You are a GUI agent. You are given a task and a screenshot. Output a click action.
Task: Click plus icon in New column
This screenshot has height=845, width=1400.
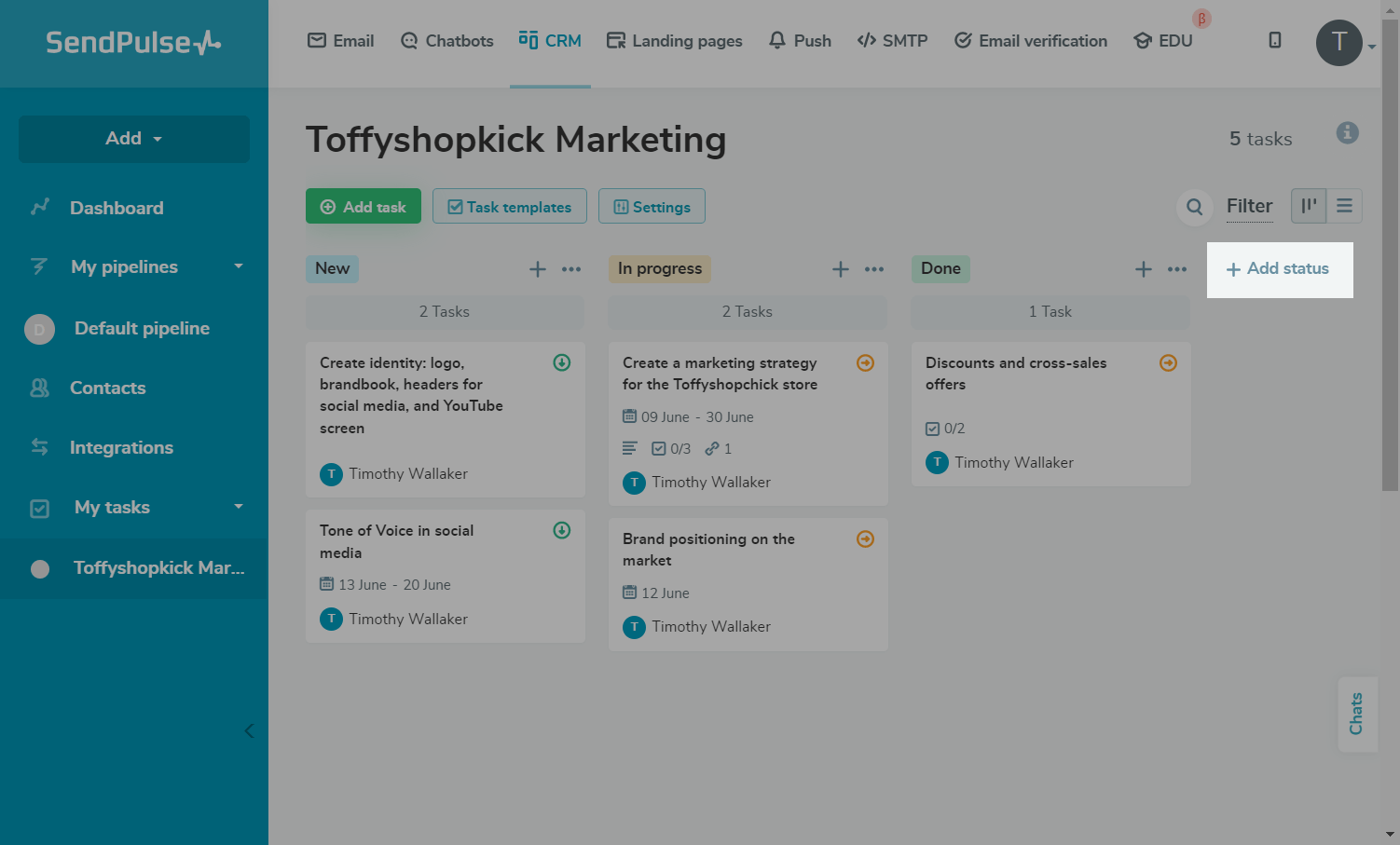click(538, 269)
